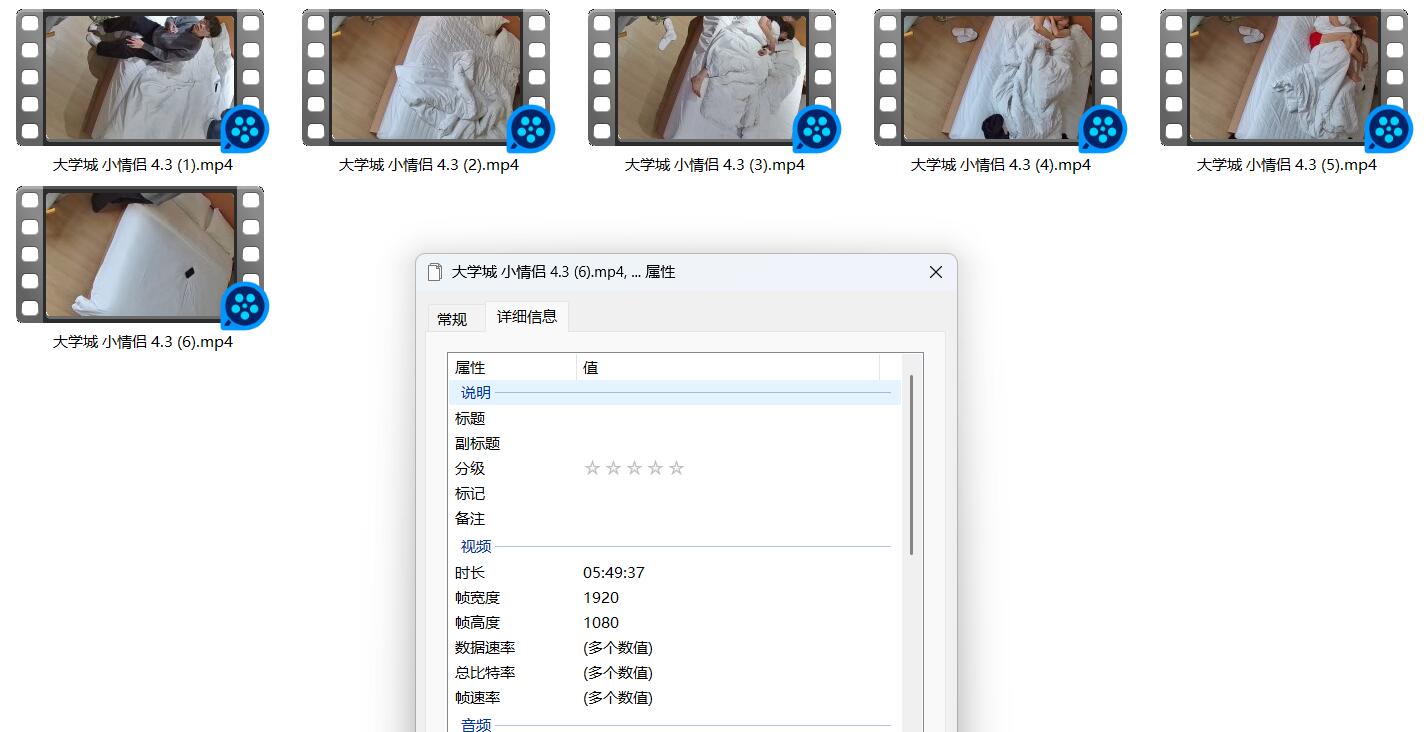Click the details list vertical scrollbar
Viewport: 1426px width, 732px height.
(911, 466)
